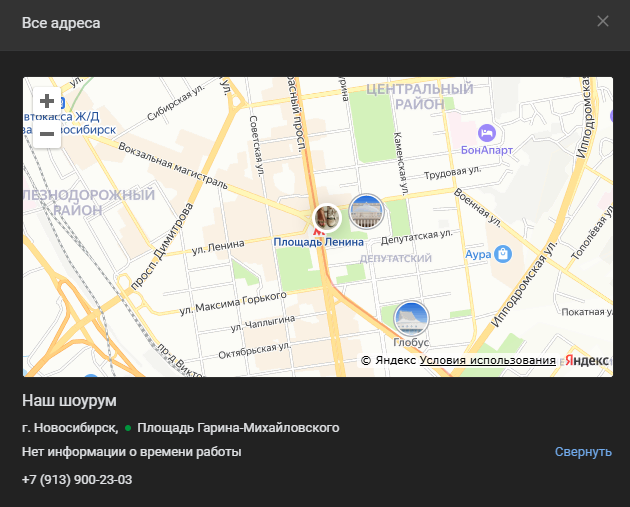Select the Наш шоурум address title
Screen dimensions: 630x507
[x=70, y=401]
